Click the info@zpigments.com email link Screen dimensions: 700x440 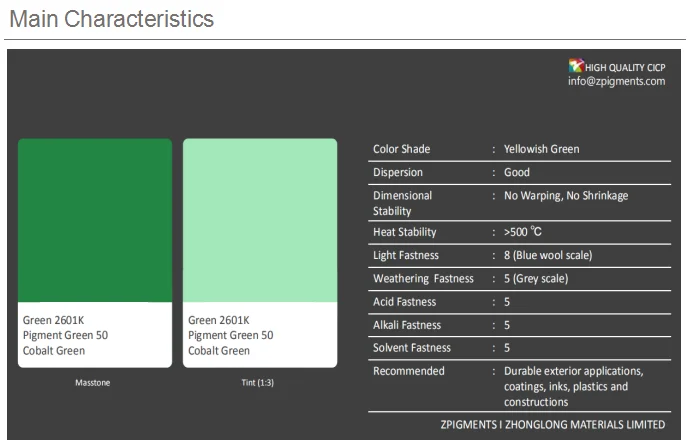click(616, 81)
